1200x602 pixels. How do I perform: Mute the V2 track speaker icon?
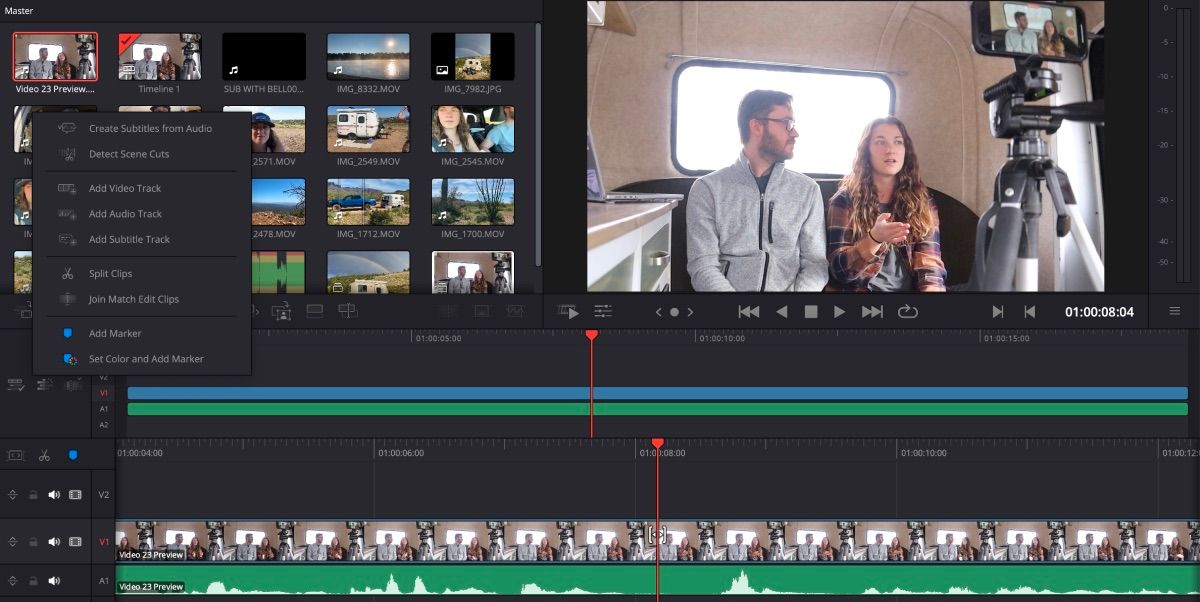coord(54,494)
